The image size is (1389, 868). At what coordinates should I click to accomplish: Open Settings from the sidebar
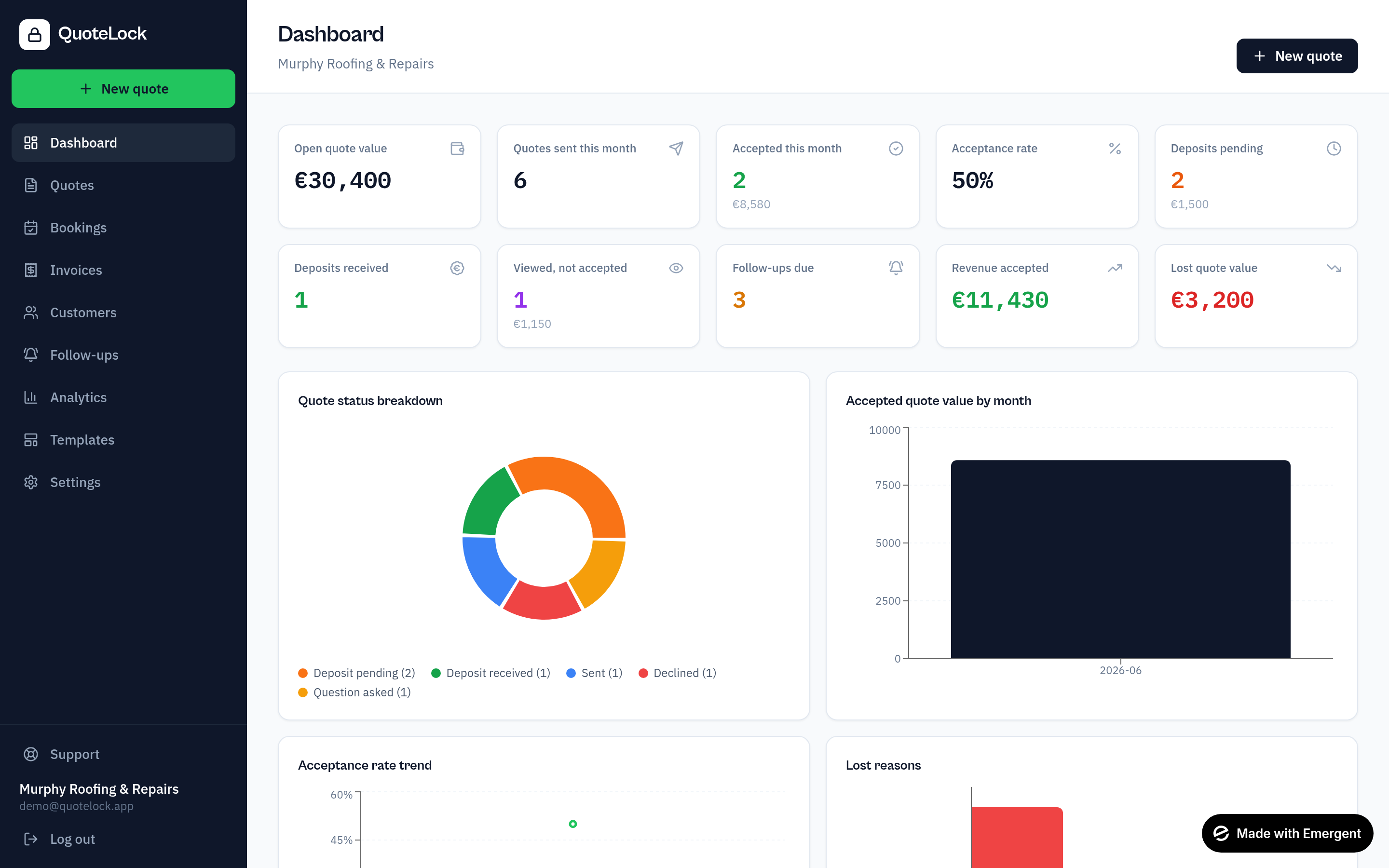(123, 482)
